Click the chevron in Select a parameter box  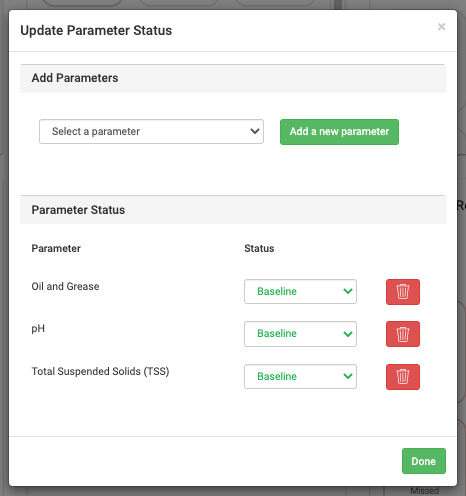pos(255,131)
